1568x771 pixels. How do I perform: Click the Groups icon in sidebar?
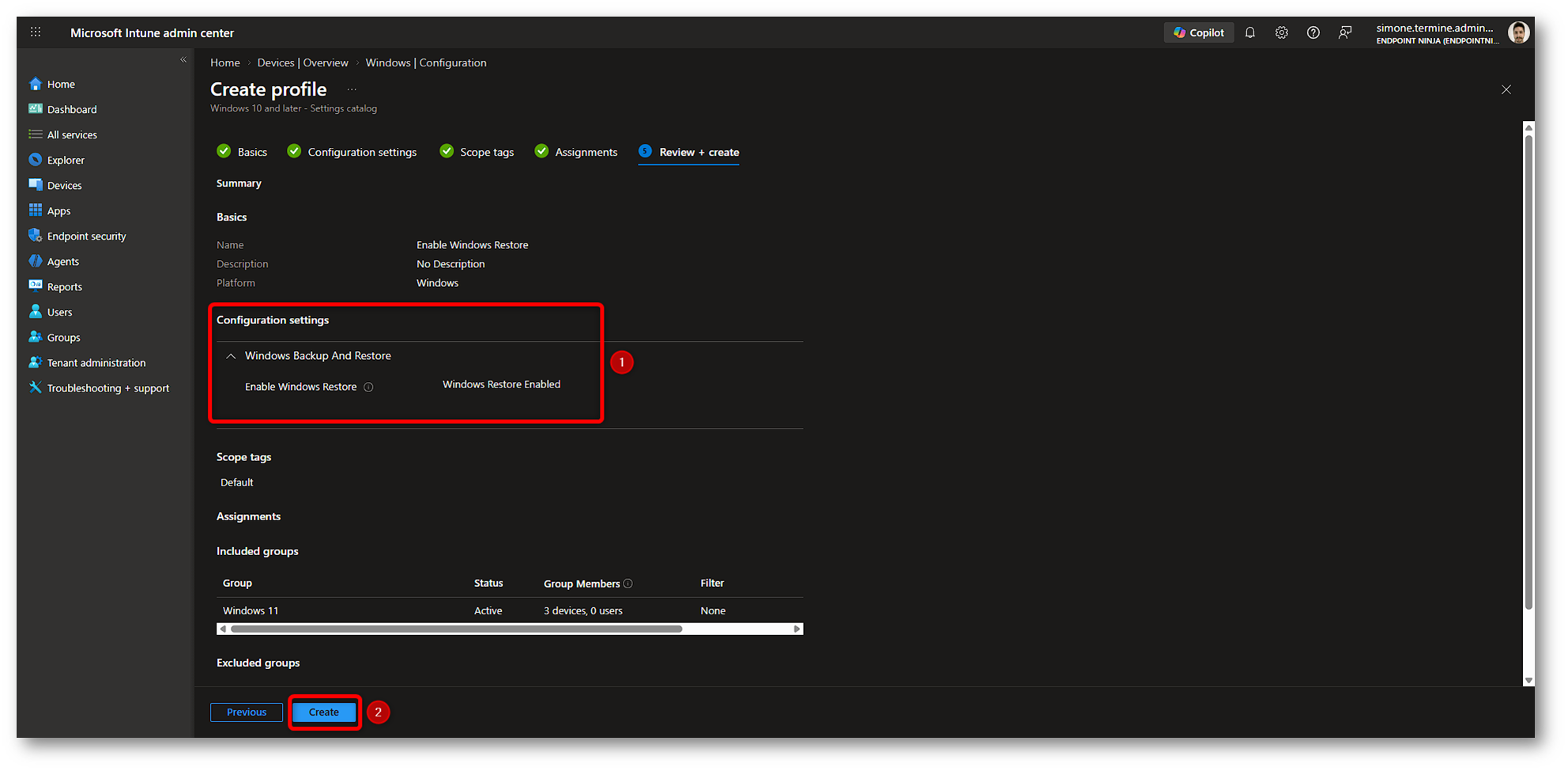[x=36, y=337]
